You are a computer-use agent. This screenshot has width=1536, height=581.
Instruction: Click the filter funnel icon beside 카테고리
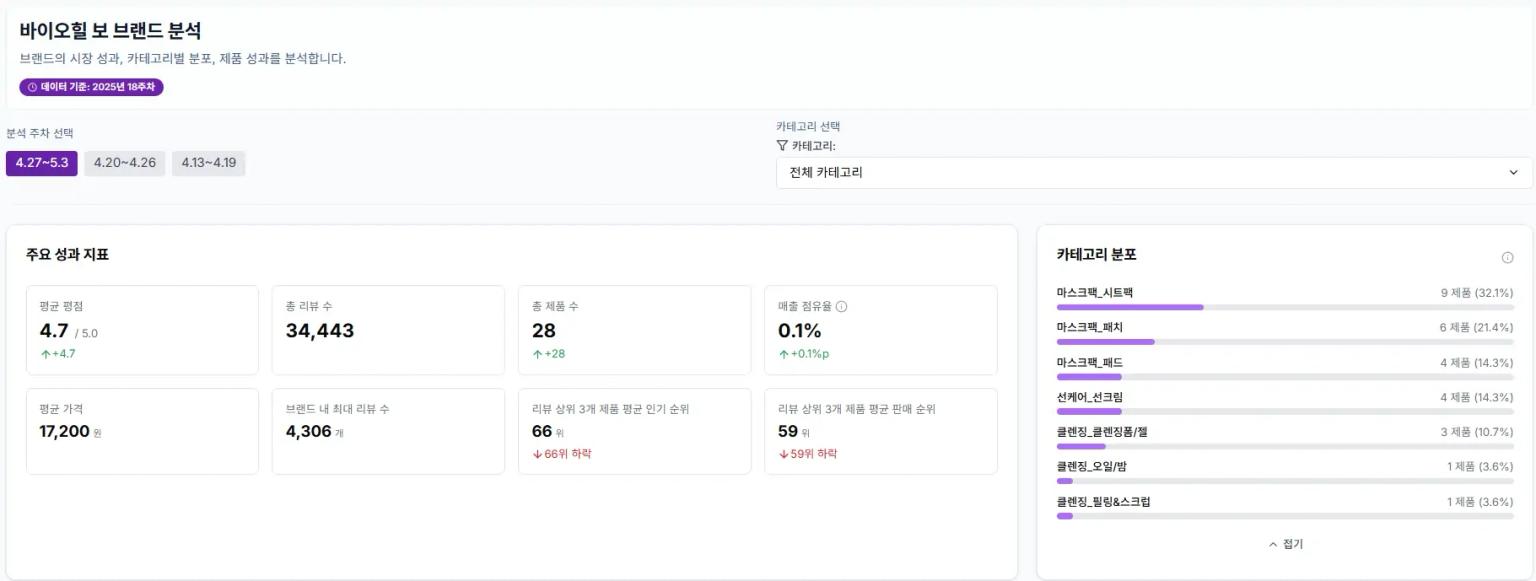point(782,145)
